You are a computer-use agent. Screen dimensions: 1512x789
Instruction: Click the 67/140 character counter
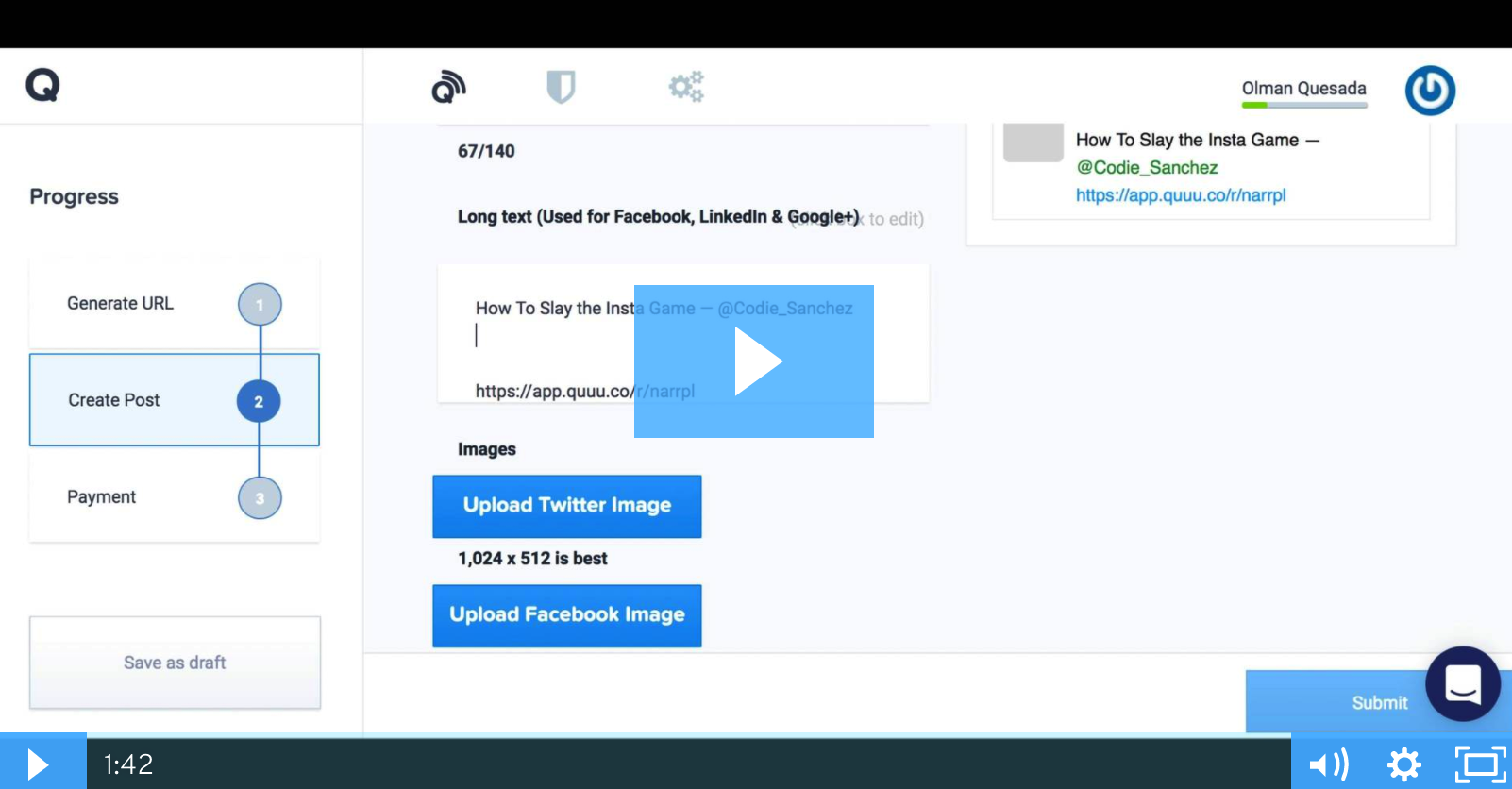point(486,151)
